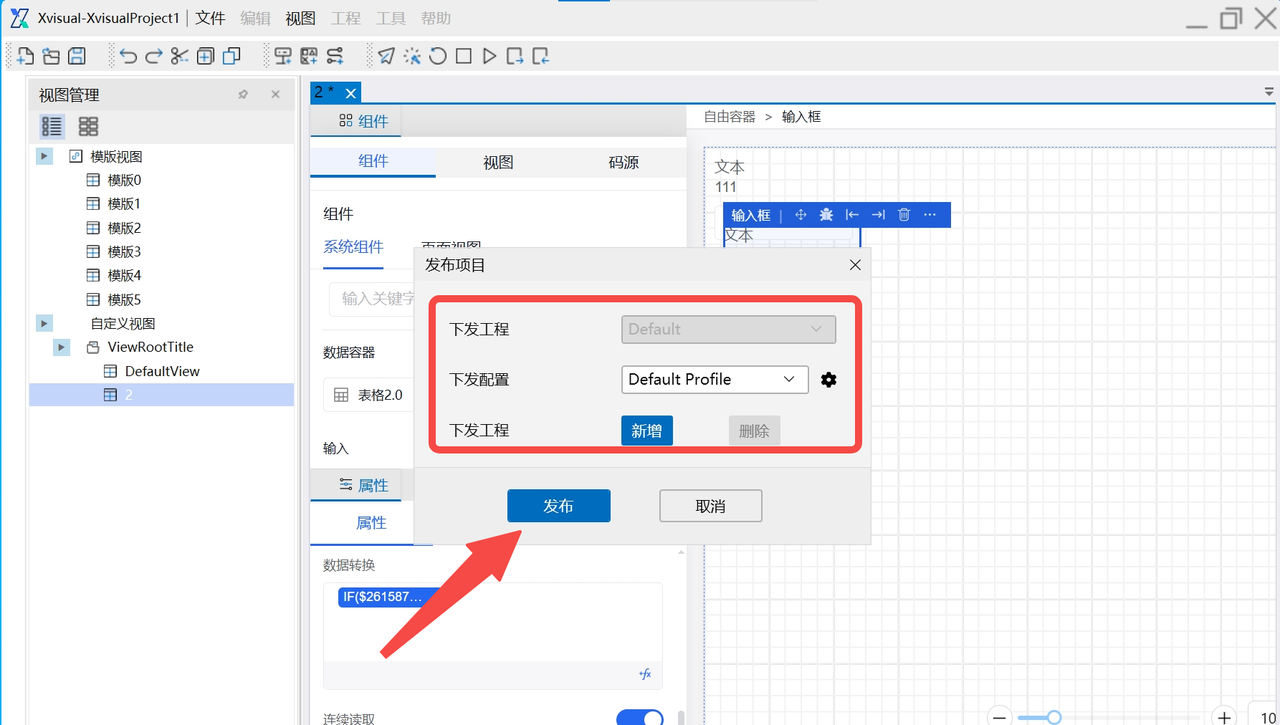The image size is (1280, 725).
Task: Click the toolbar icon right of the scissors
Action: click(206, 56)
